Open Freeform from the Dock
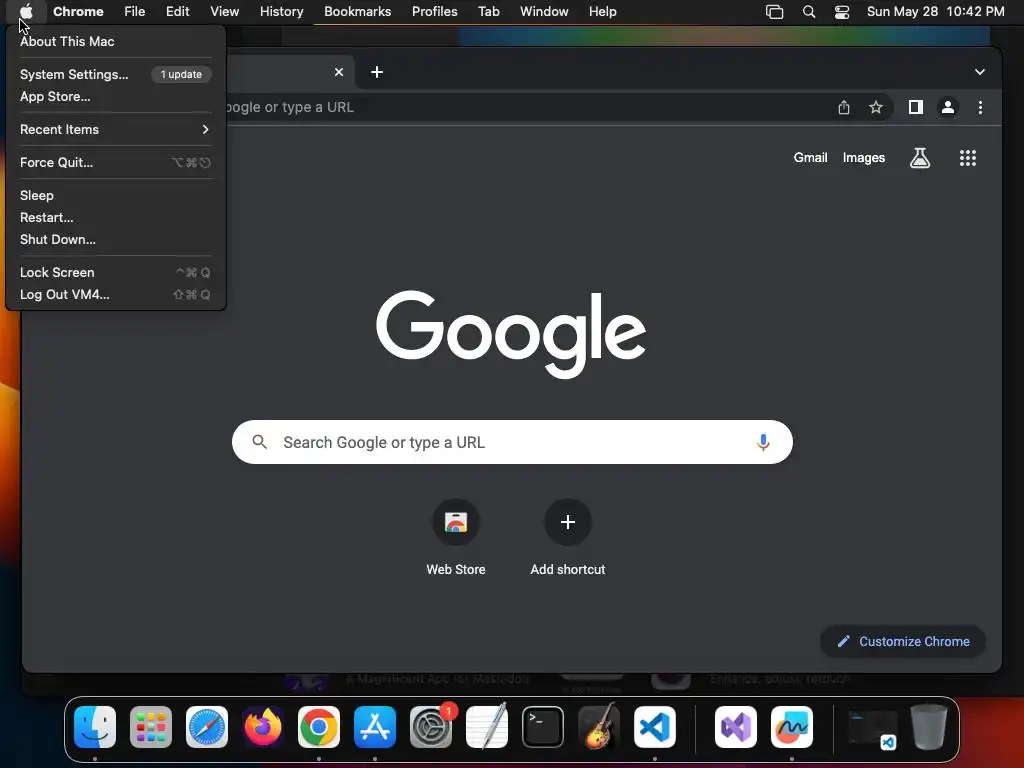The width and height of the screenshot is (1024, 768). click(792, 727)
